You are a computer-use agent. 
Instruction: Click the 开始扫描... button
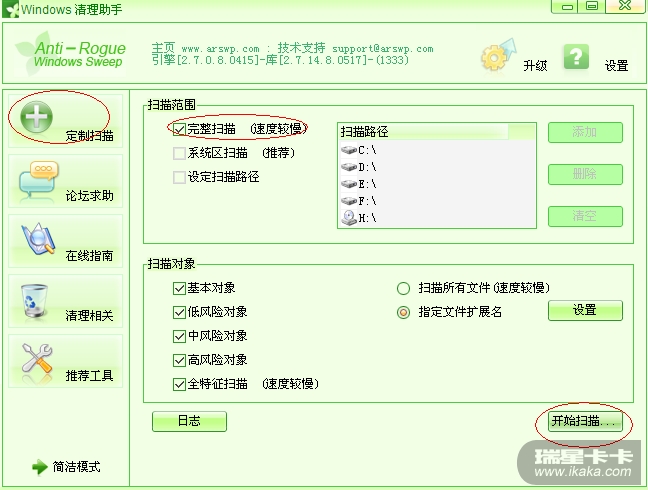click(585, 421)
